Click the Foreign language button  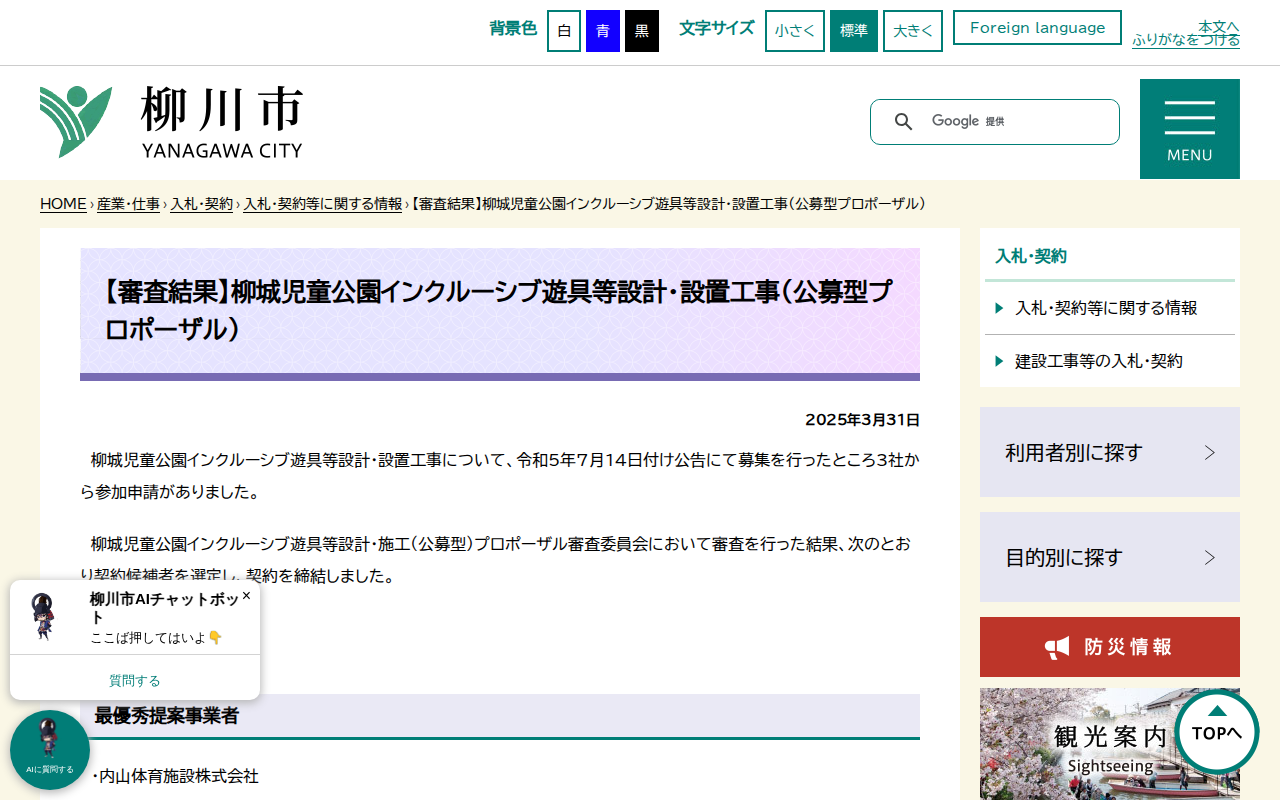coord(1037,27)
